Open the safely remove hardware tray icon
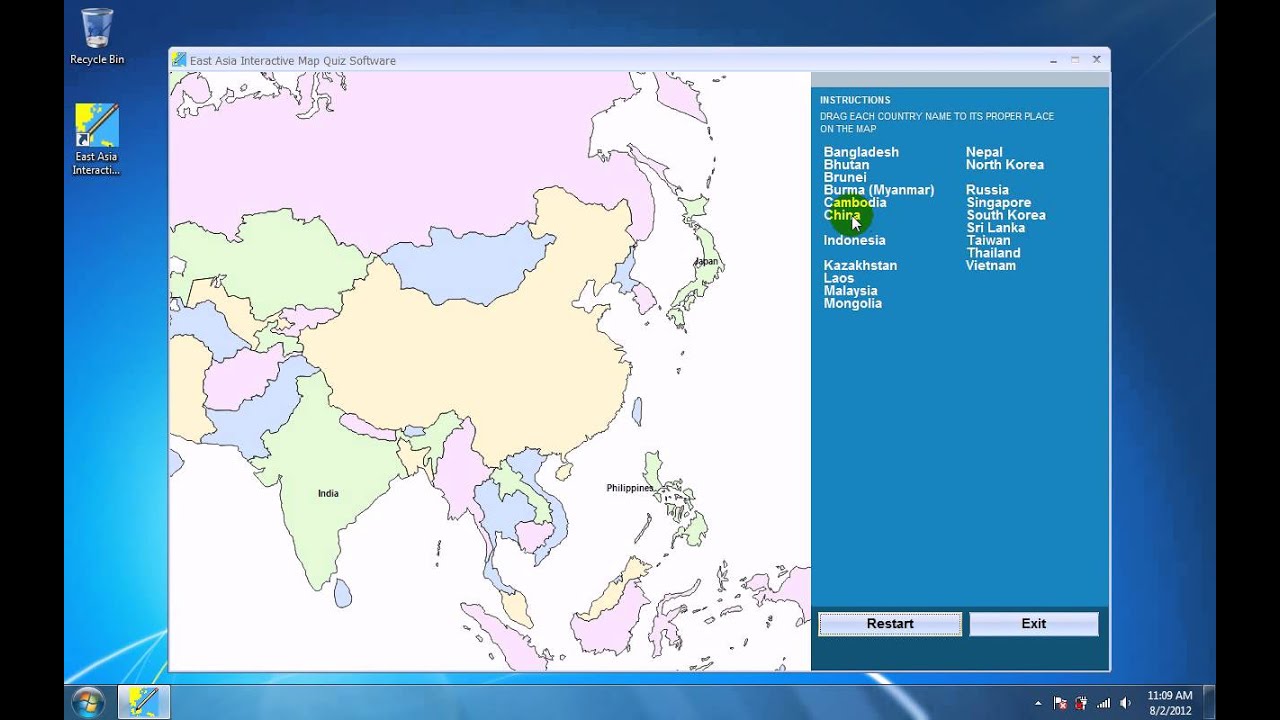 pos(1082,703)
